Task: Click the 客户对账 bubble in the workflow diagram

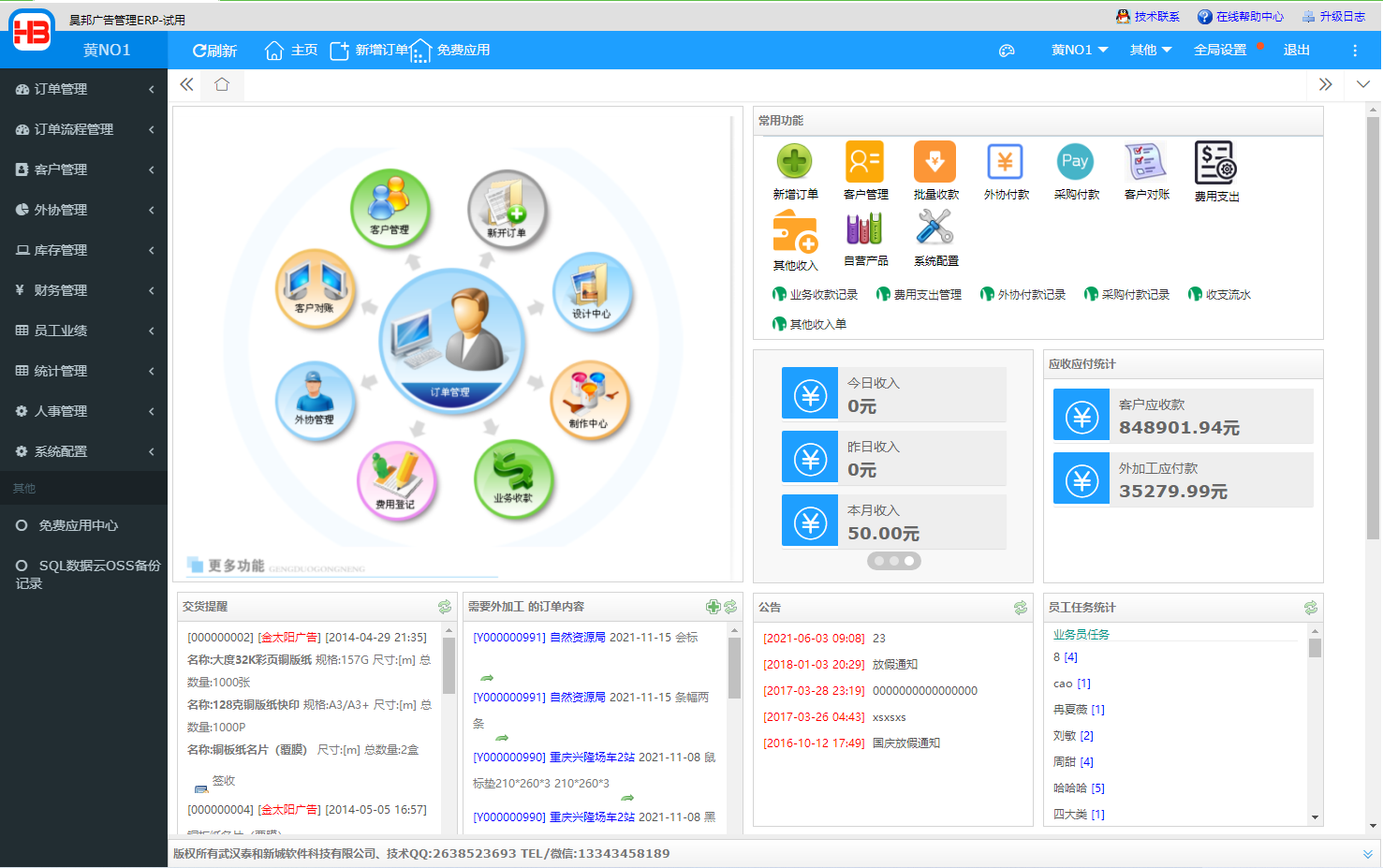Action: 315,288
